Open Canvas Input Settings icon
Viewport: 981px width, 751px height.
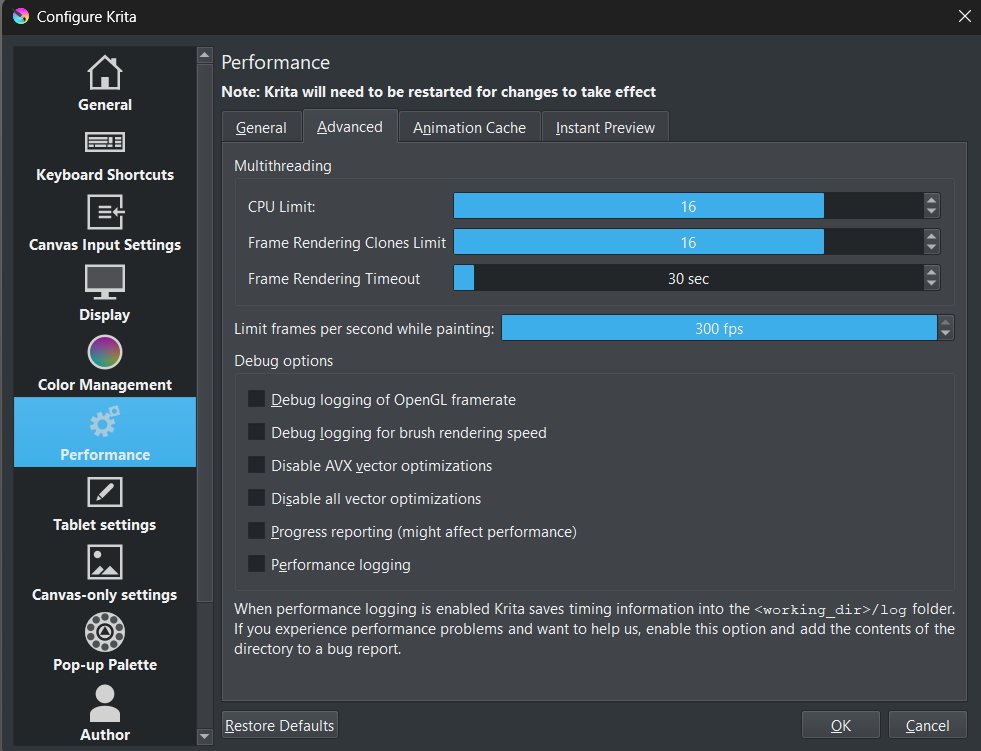tap(105, 212)
